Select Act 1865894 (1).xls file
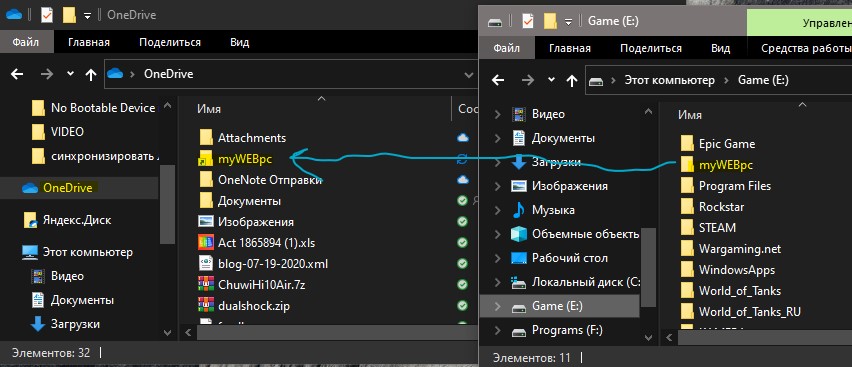 click(x=256, y=242)
